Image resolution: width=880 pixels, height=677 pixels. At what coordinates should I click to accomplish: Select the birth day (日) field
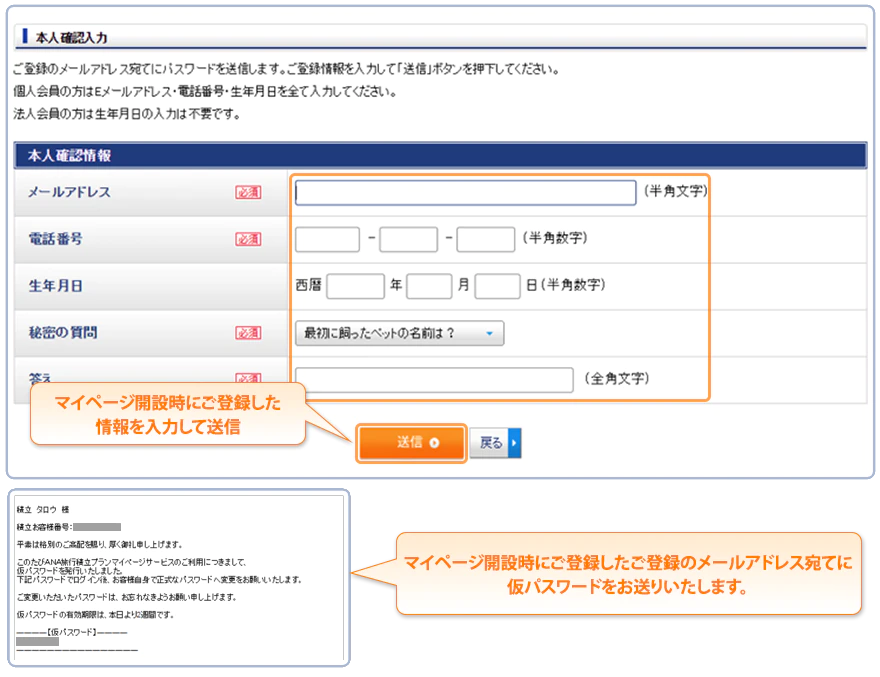pos(497,286)
